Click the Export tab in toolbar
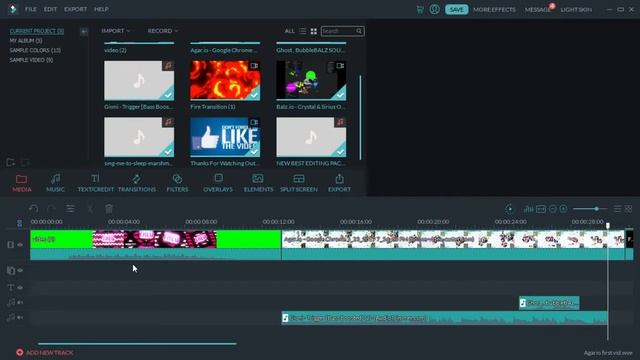The image size is (640, 360). pyautogui.click(x=339, y=183)
